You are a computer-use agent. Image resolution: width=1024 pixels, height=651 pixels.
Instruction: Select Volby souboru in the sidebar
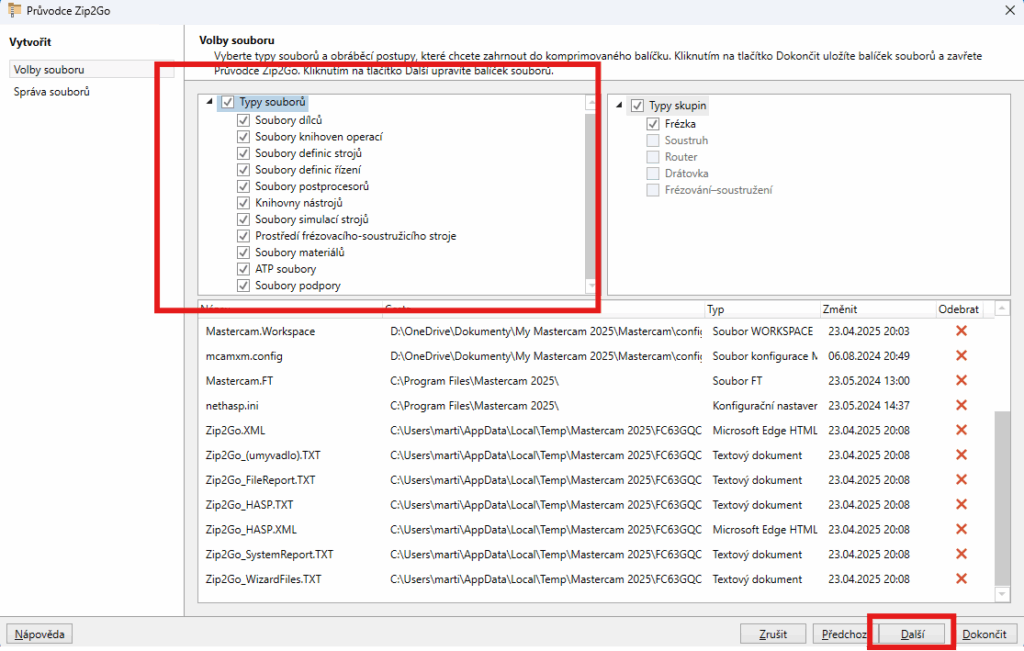click(49, 70)
